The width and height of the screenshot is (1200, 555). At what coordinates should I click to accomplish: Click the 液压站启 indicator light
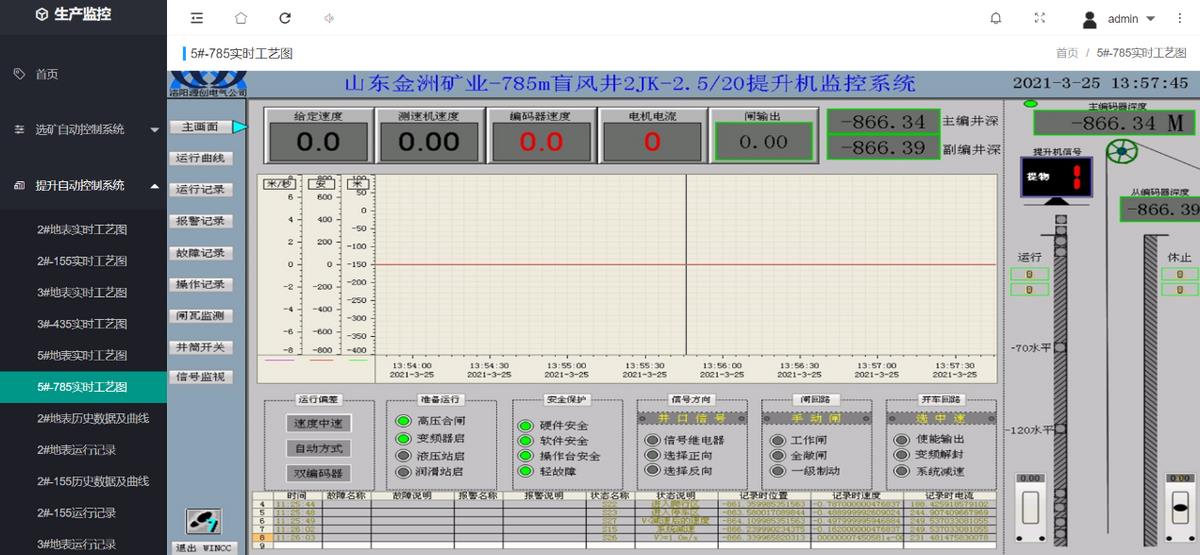pos(403,455)
